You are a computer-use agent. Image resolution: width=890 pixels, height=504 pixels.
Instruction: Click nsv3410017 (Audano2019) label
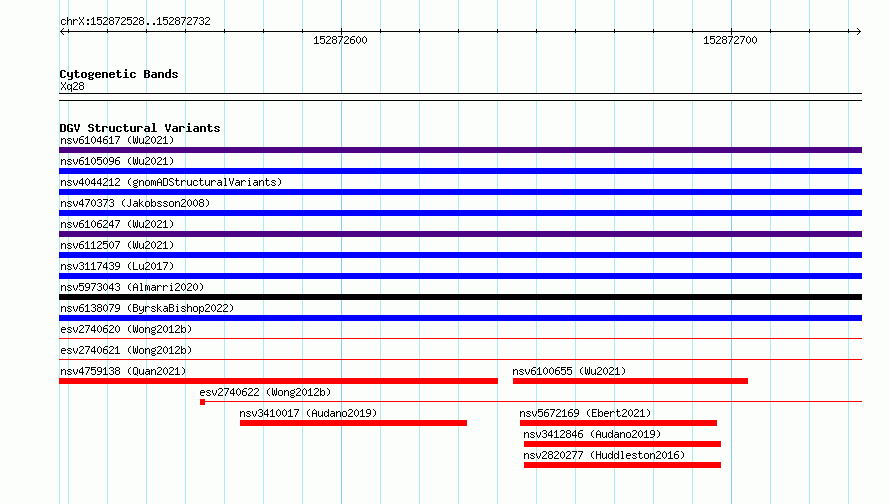pyautogui.click(x=308, y=413)
